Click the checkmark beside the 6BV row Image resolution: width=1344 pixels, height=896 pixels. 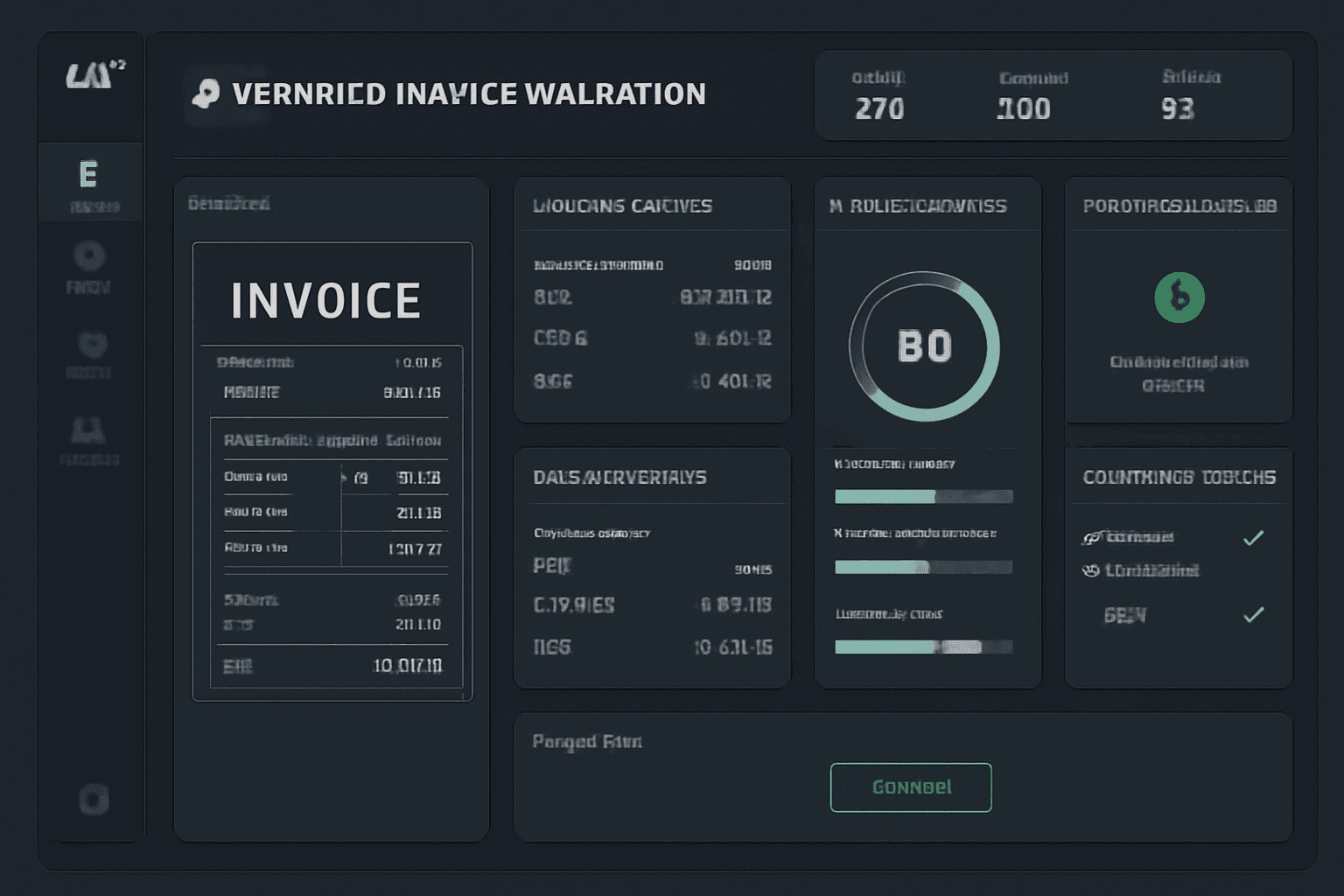click(x=1253, y=615)
